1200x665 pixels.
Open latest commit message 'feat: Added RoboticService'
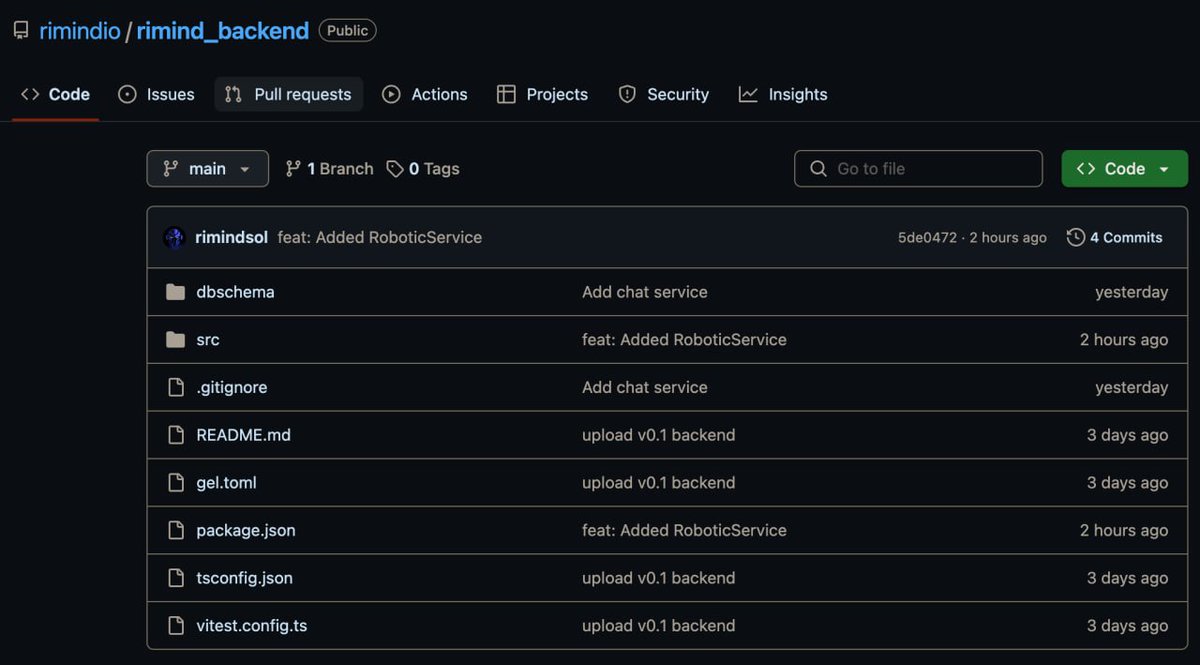tap(379, 238)
